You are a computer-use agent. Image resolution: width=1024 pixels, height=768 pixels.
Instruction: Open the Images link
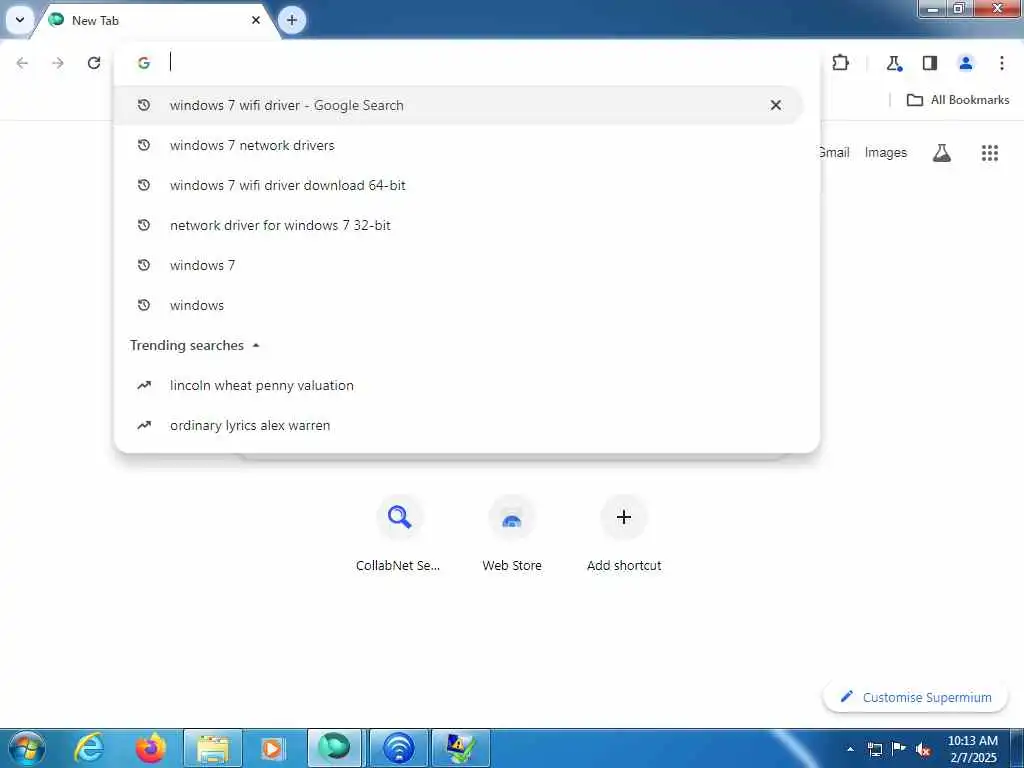pyautogui.click(x=886, y=153)
